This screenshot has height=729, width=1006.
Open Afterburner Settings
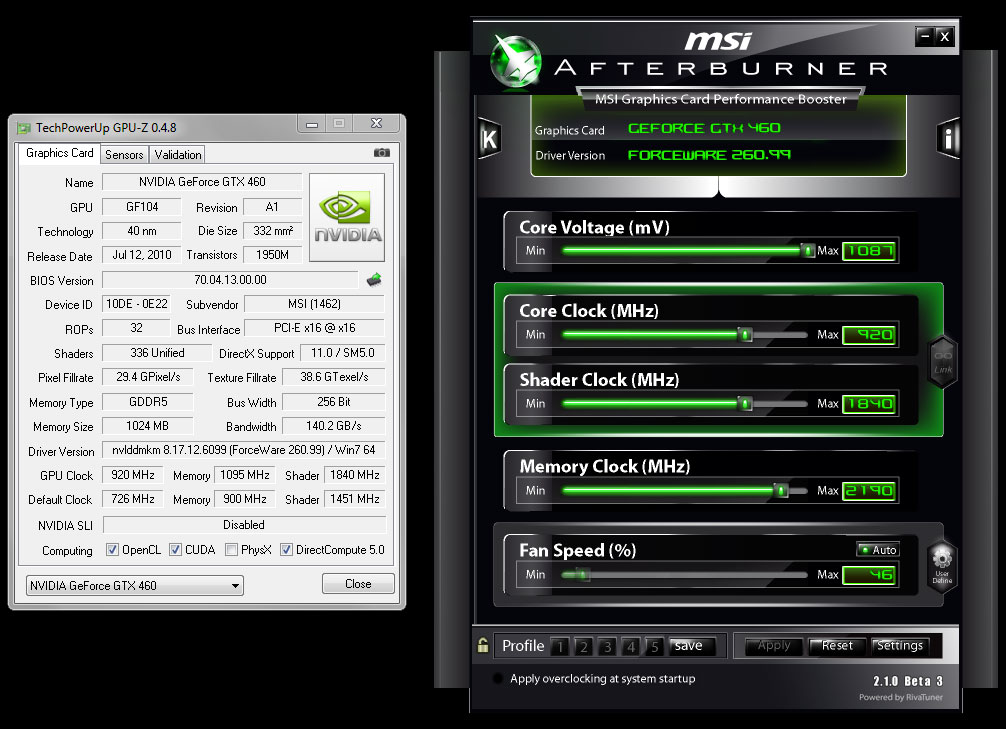[x=900, y=646]
